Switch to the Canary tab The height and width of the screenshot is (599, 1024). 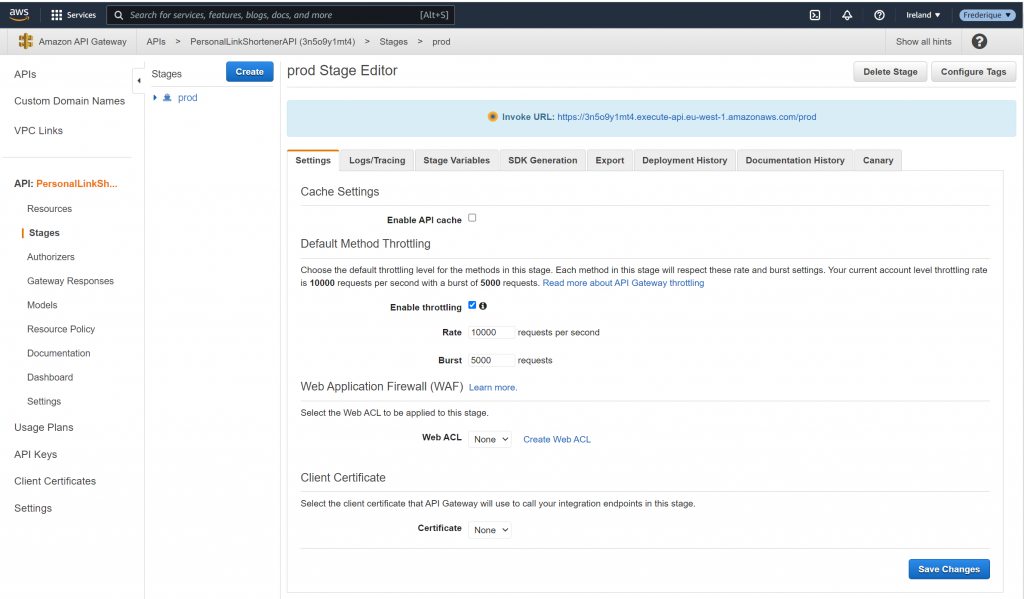pyautogui.click(x=878, y=160)
